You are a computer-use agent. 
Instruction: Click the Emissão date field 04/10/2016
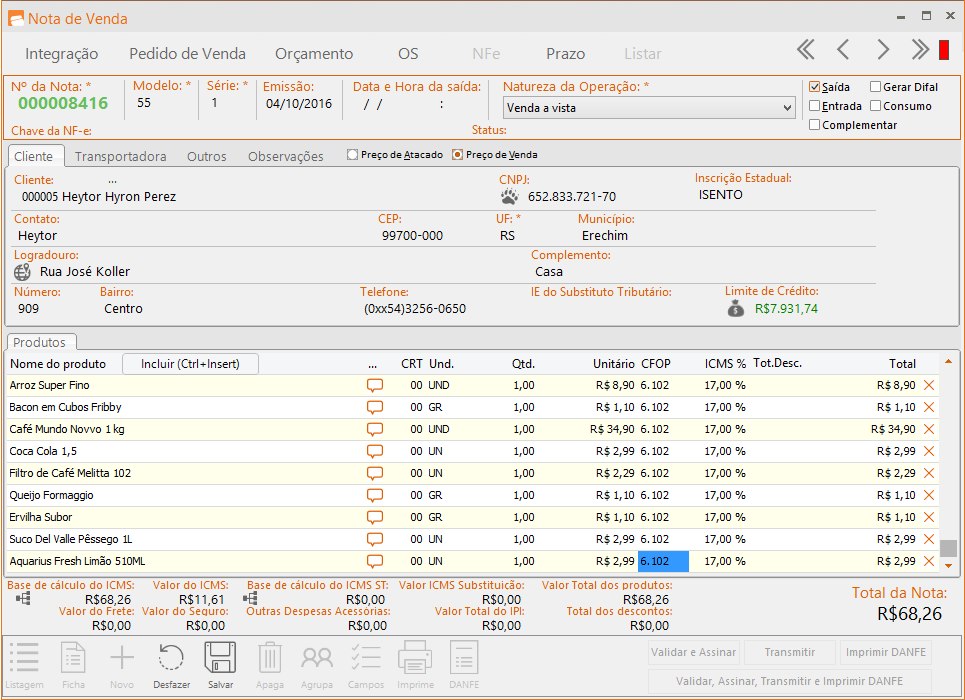(x=299, y=103)
